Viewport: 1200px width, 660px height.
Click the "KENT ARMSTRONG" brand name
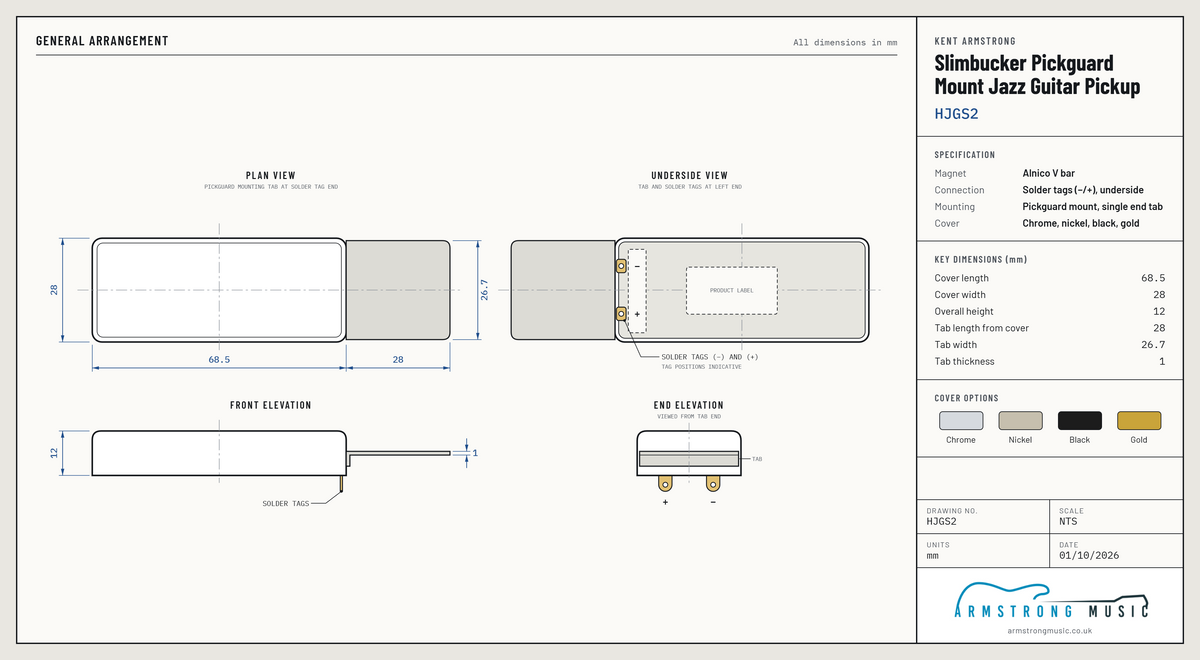pyautogui.click(x=975, y=41)
